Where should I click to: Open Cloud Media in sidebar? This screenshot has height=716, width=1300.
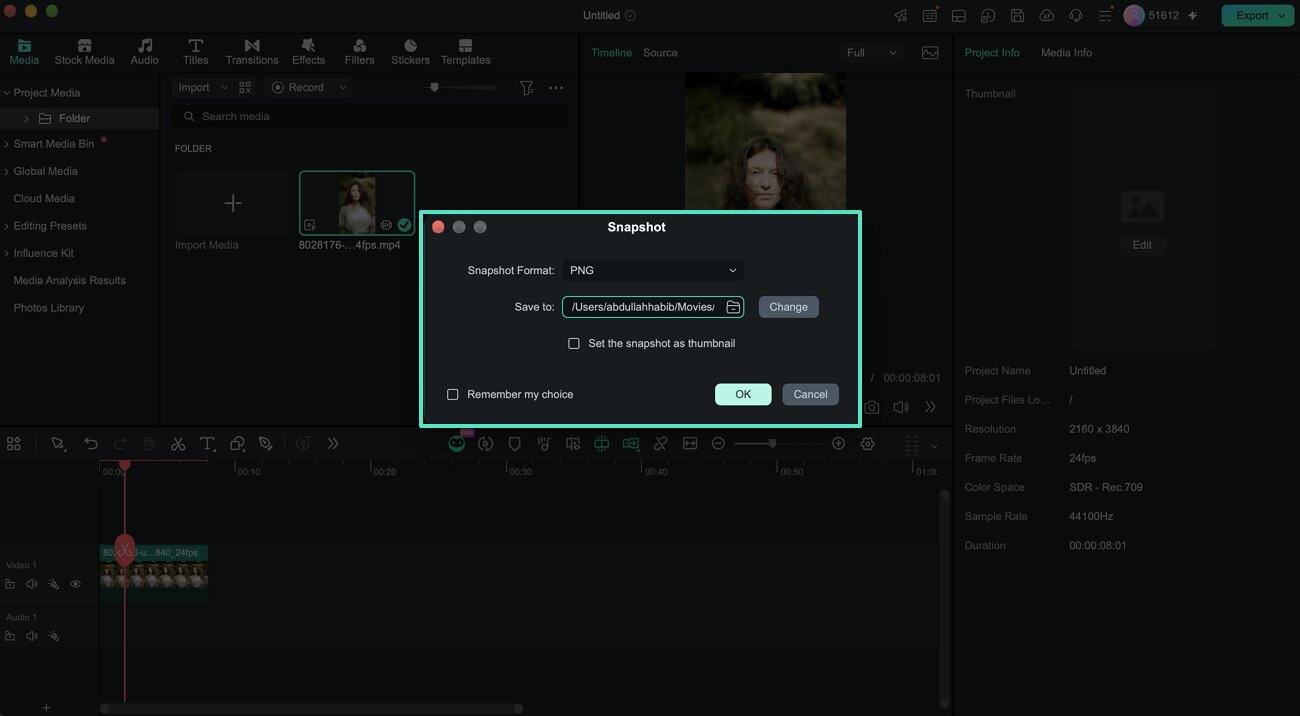click(x=44, y=198)
